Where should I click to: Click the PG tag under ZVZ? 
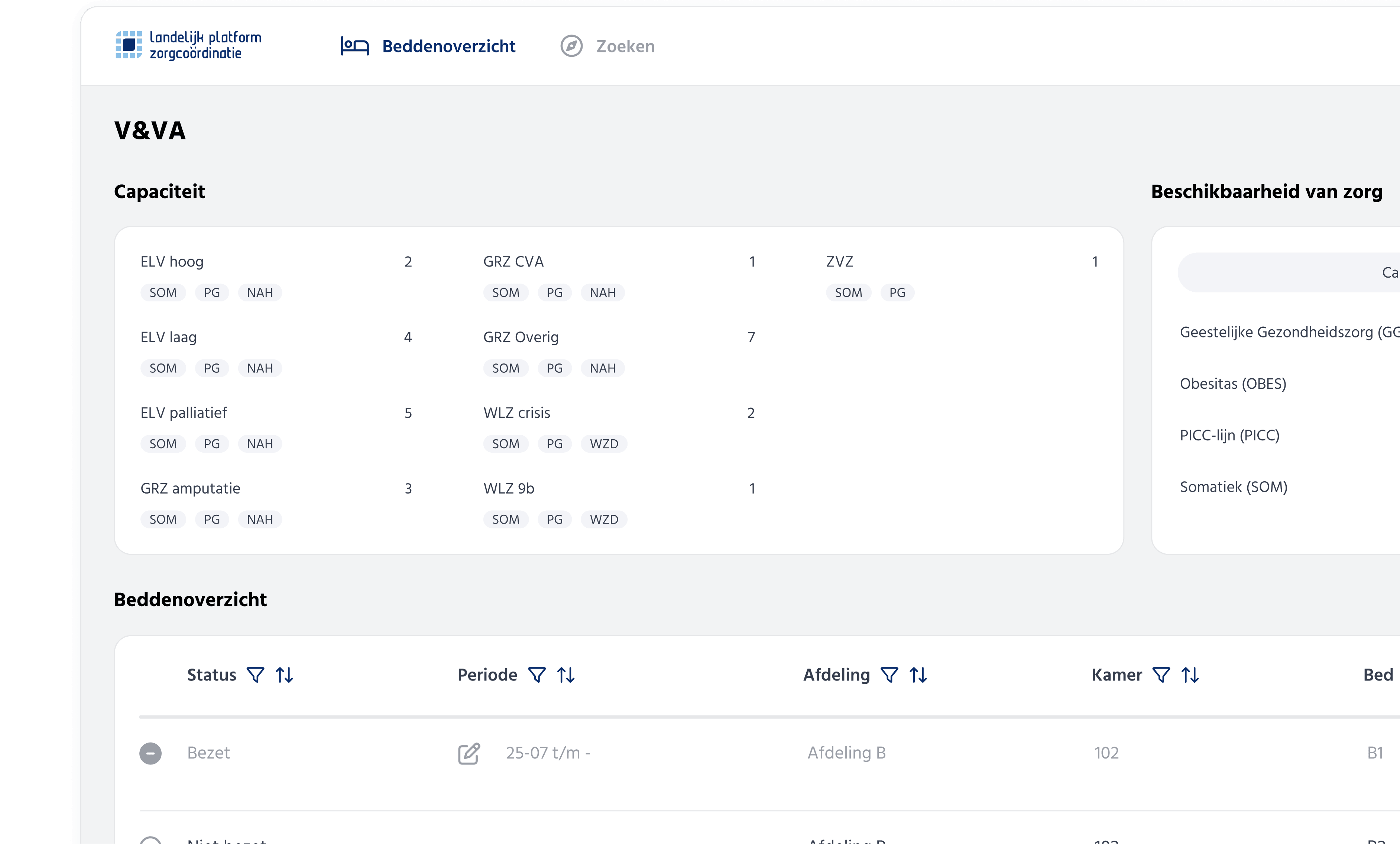click(x=897, y=293)
